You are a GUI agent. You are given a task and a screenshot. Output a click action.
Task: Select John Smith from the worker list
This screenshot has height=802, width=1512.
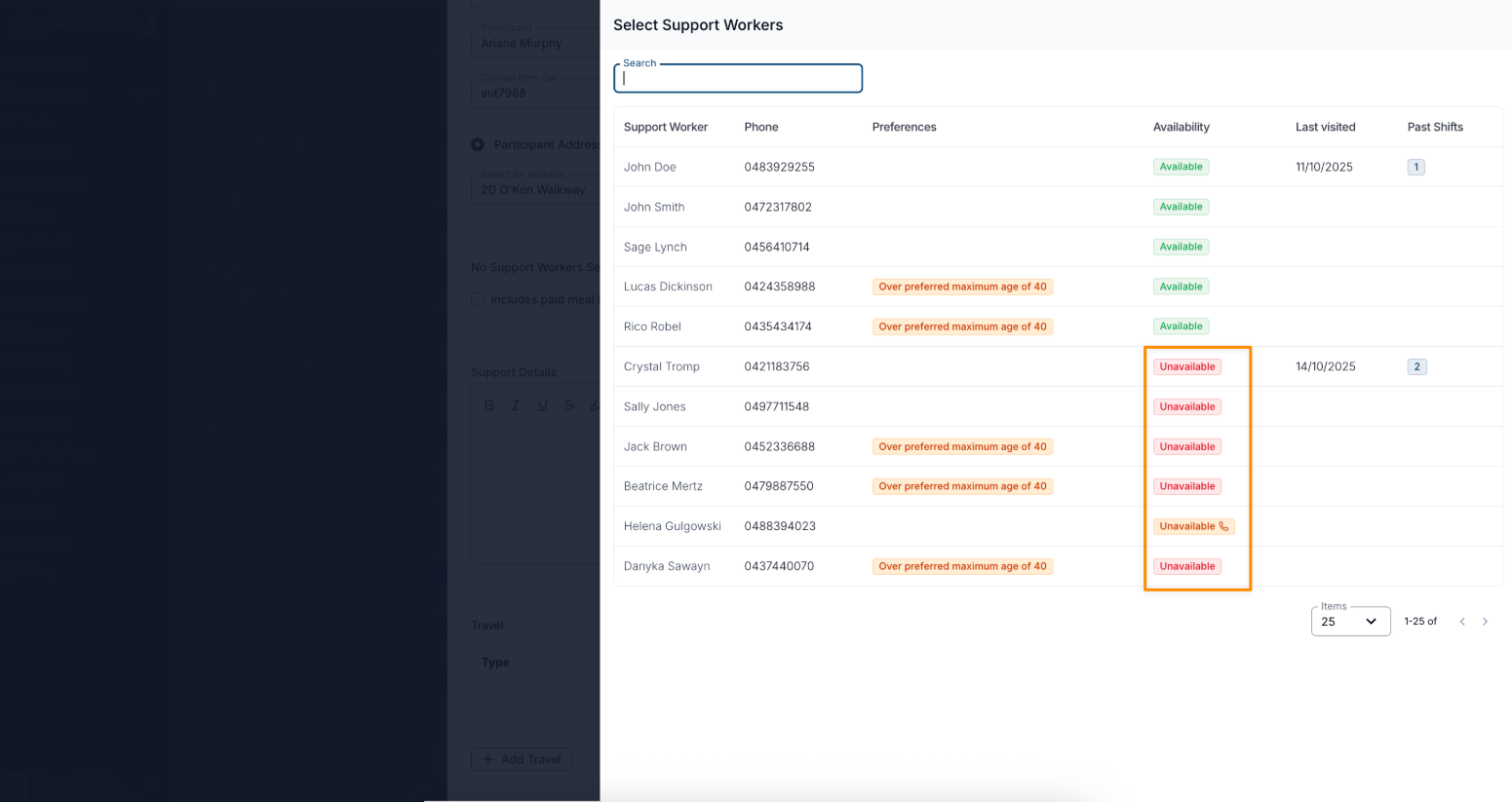[x=654, y=207]
